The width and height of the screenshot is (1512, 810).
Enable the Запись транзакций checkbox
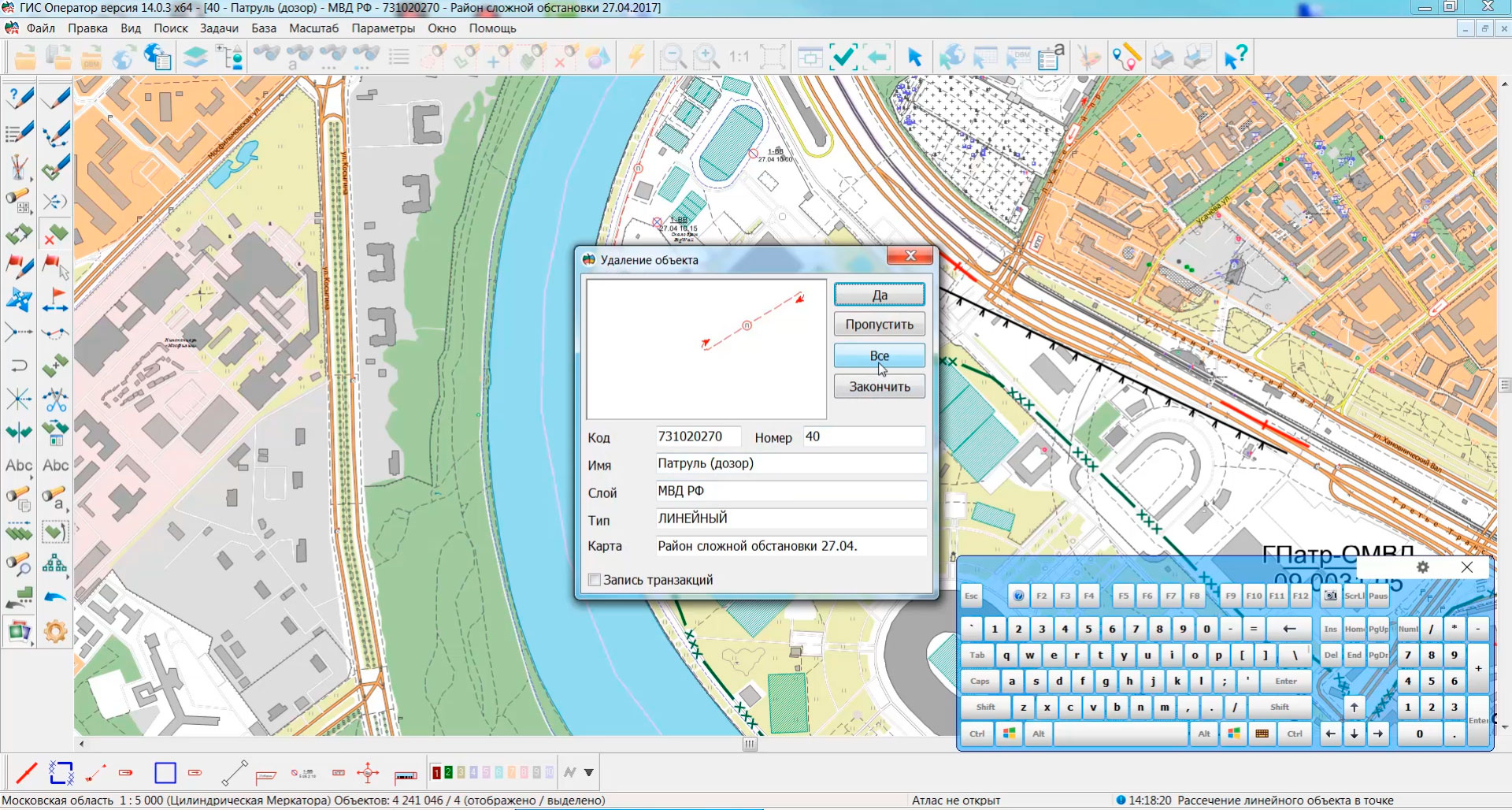pyautogui.click(x=595, y=580)
